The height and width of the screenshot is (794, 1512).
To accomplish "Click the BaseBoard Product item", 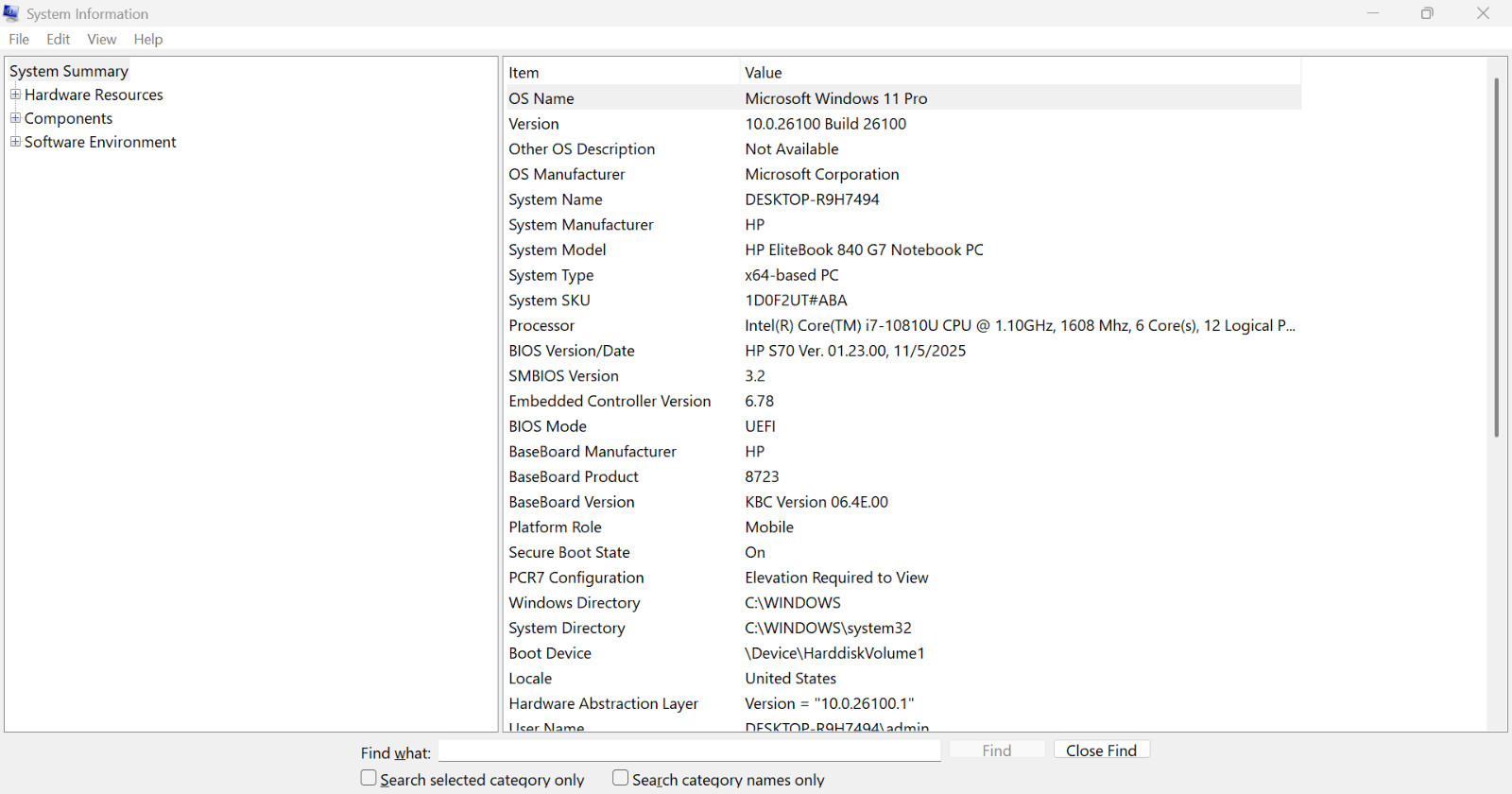I will [574, 477].
